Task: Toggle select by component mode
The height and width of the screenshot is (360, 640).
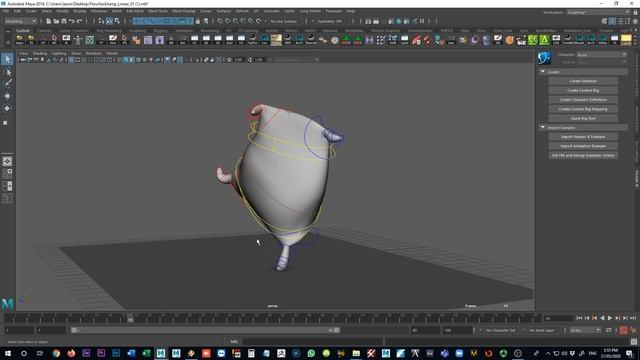Action: (117, 21)
